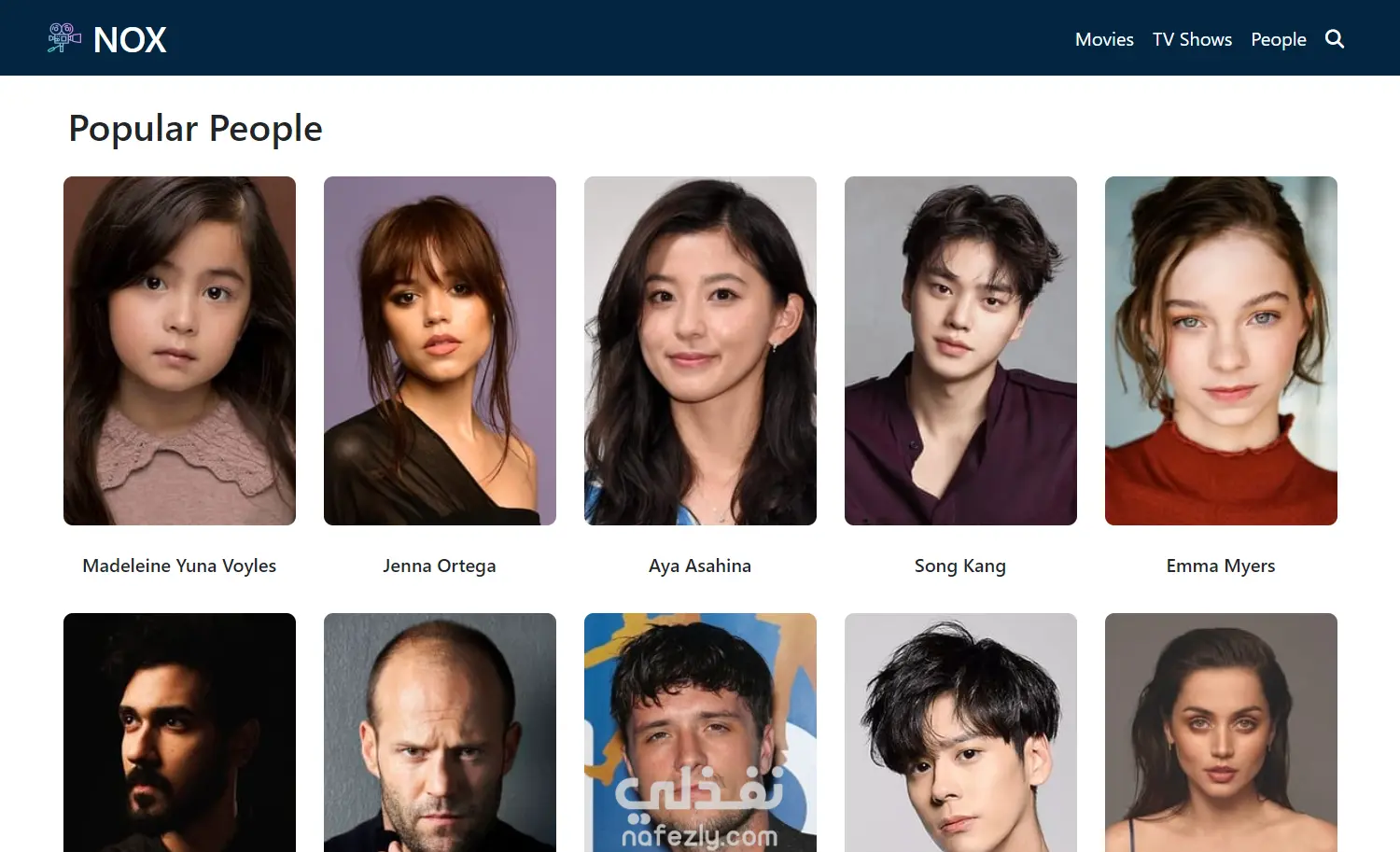The width and height of the screenshot is (1400, 852).
Task: Open Jenna Ortega's portrait thumbnail
Action: coord(440,351)
